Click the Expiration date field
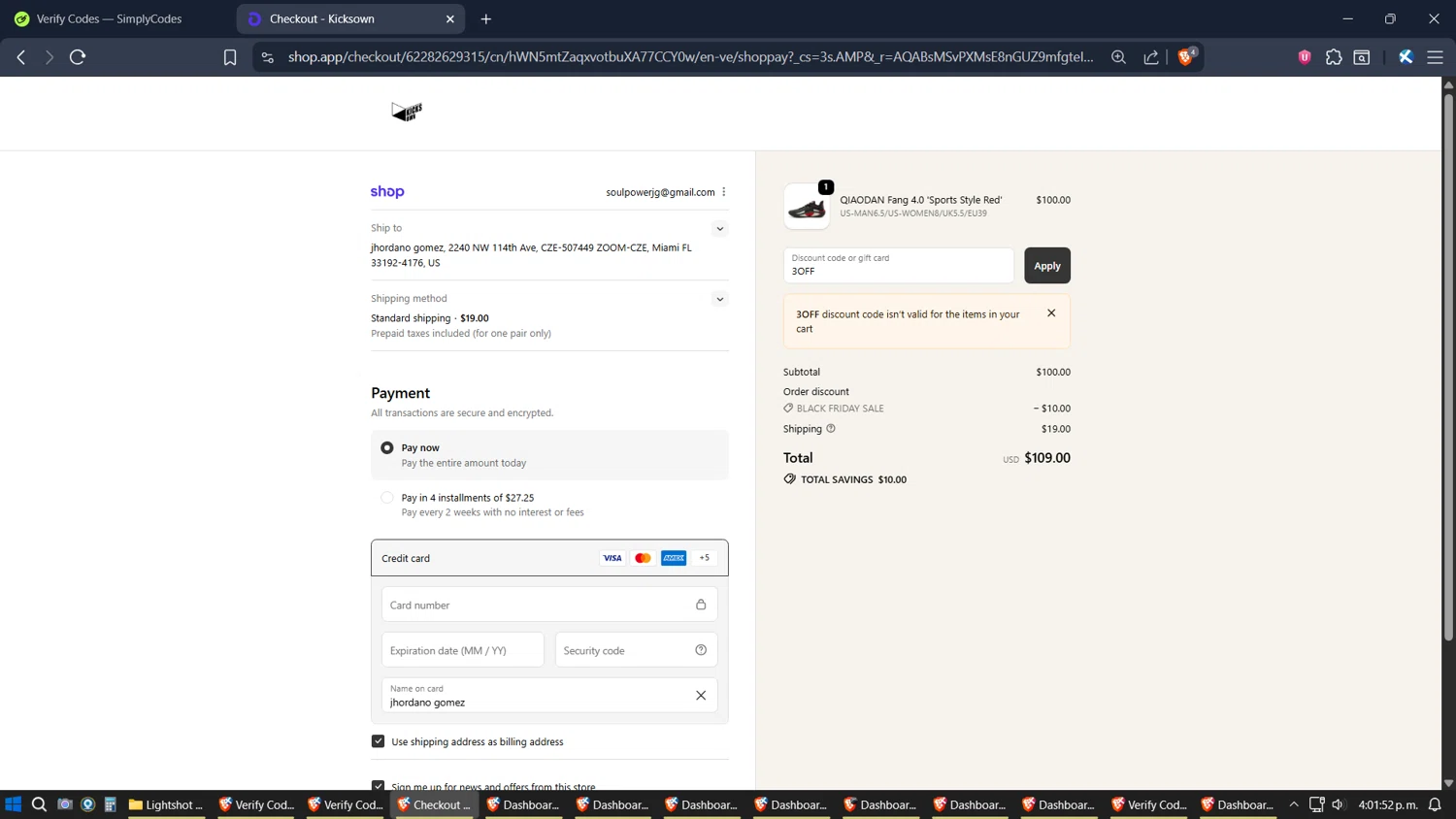The height and width of the screenshot is (819, 1456). coord(463,650)
